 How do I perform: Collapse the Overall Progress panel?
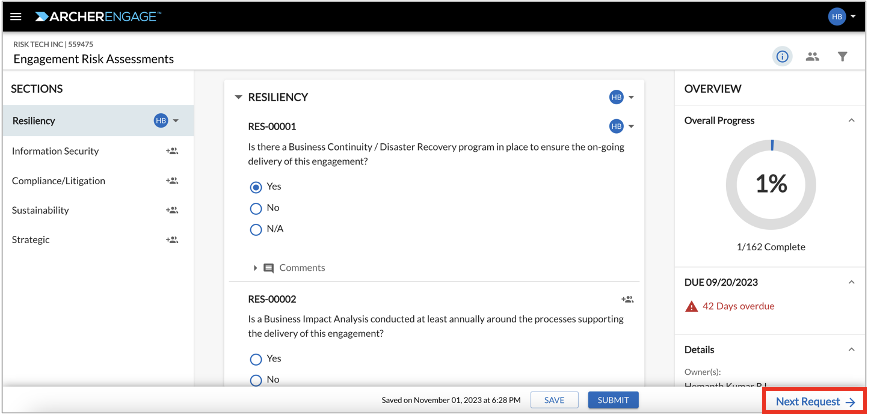[x=852, y=120]
